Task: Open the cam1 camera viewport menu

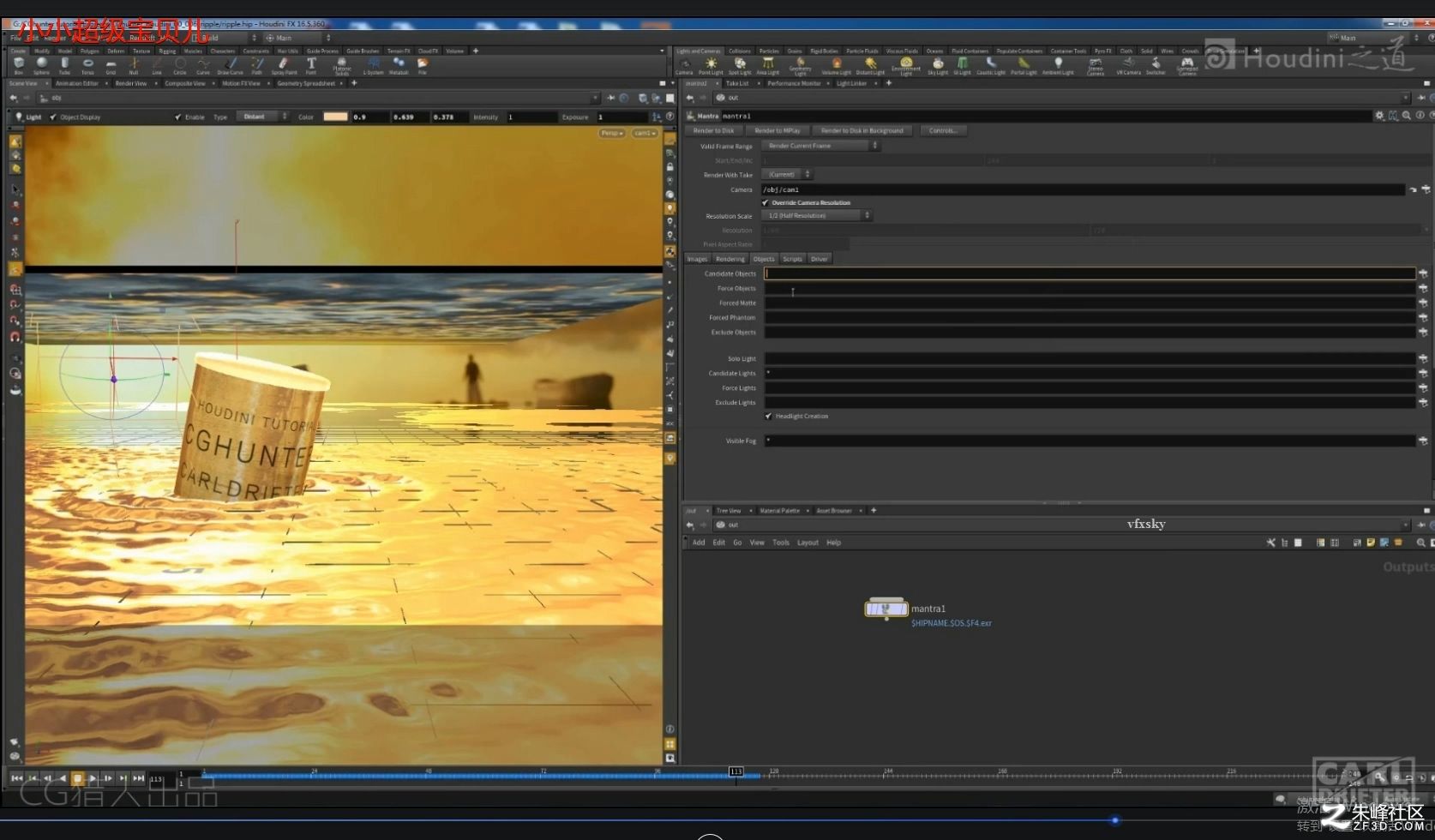Action: coord(645,133)
